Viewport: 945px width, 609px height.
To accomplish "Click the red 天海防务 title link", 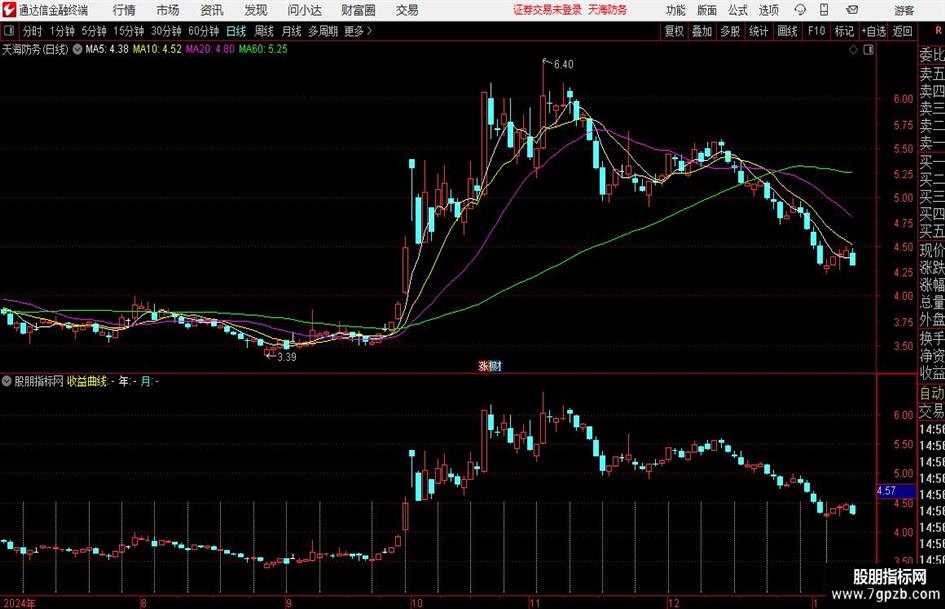I will 607,10.
